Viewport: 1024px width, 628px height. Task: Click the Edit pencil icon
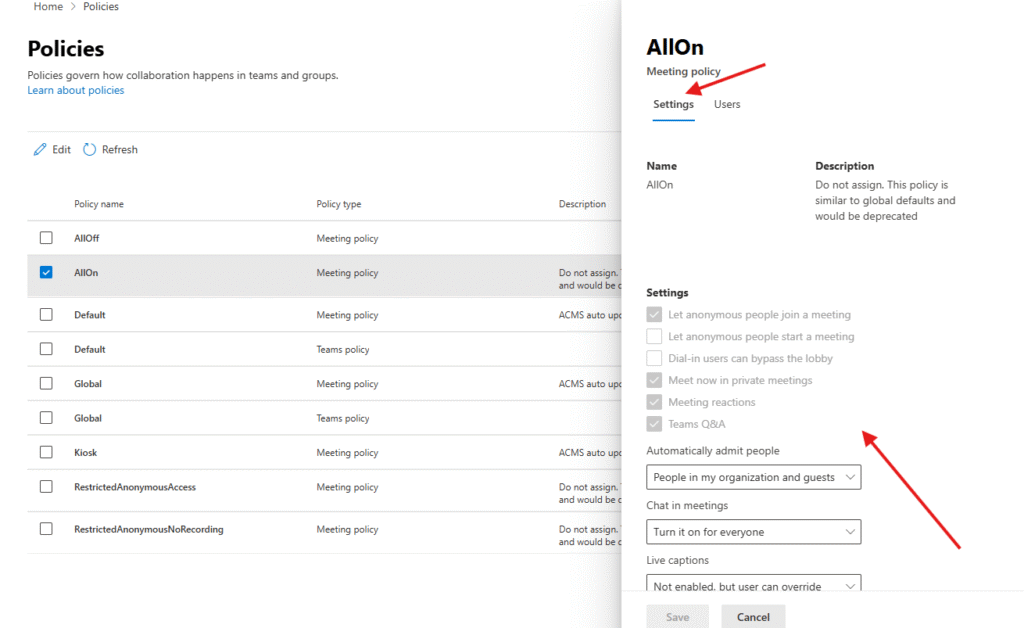40,150
